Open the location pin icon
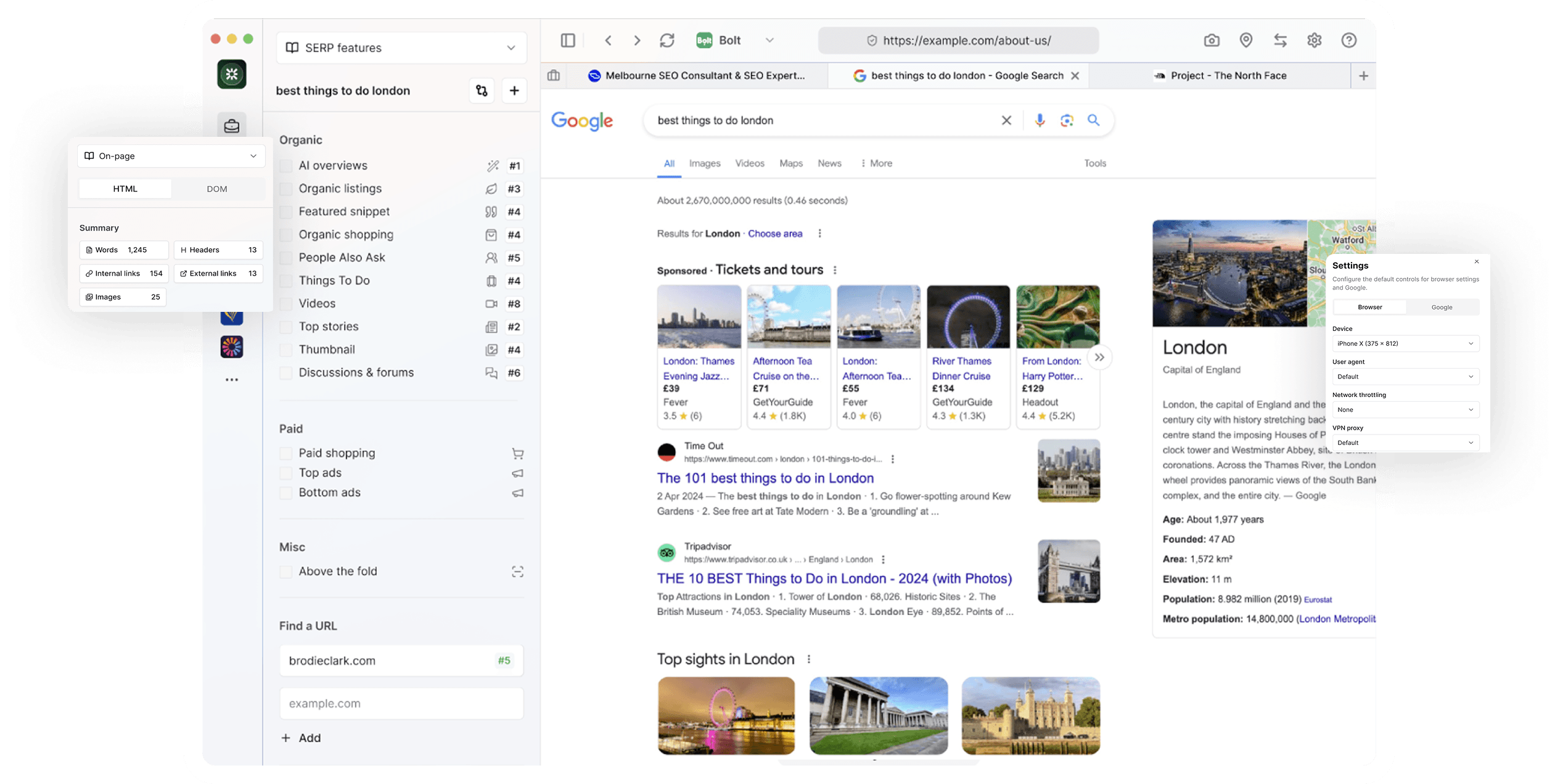Viewport: 1563px width, 784px height. click(1246, 41)
